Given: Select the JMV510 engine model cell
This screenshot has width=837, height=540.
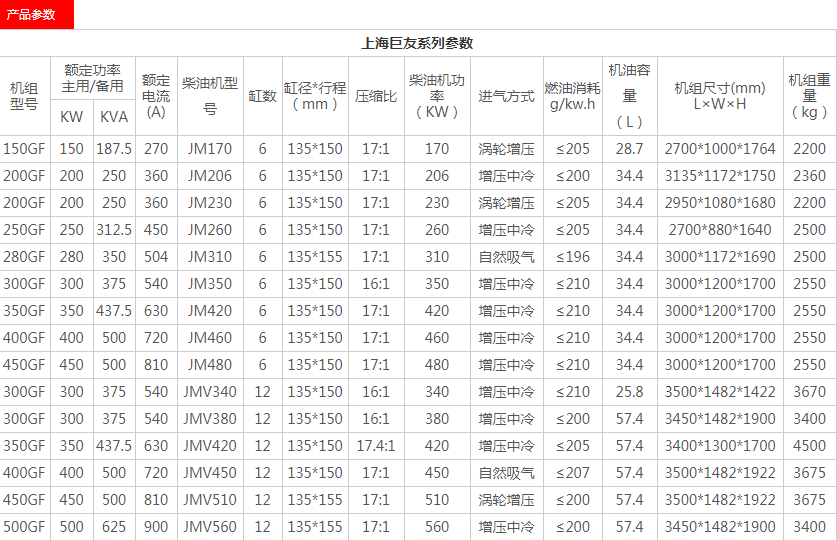Looking at the screenshot, I should click(210, 500).
